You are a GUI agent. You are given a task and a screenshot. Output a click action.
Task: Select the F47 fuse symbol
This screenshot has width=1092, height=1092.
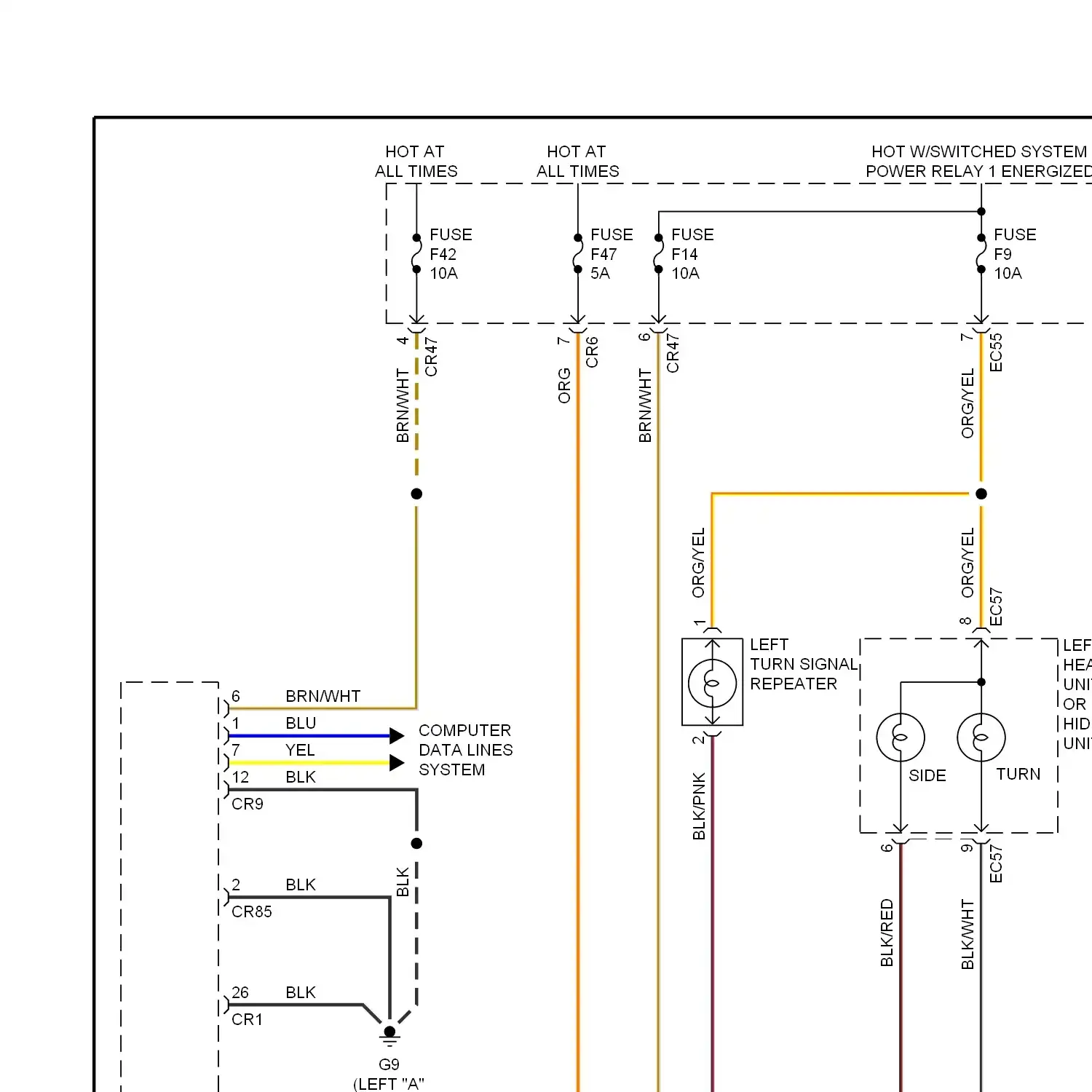coord(577,253)
